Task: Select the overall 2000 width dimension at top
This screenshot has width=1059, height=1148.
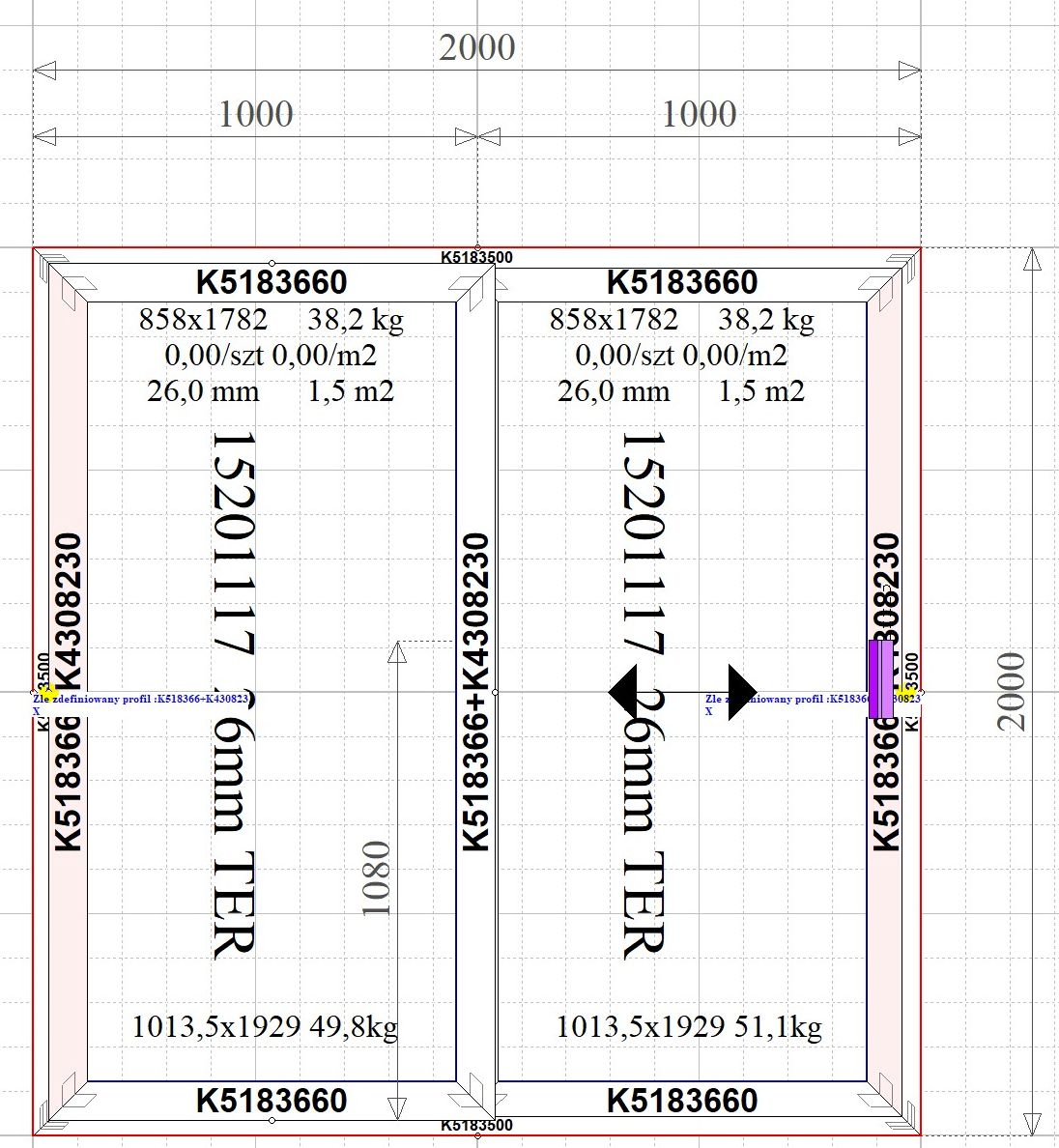Action: [476, 47]
